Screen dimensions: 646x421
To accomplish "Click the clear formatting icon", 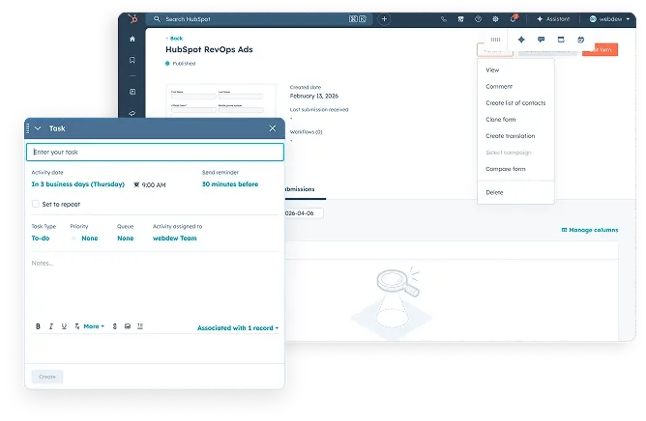I will coord(77,326).
